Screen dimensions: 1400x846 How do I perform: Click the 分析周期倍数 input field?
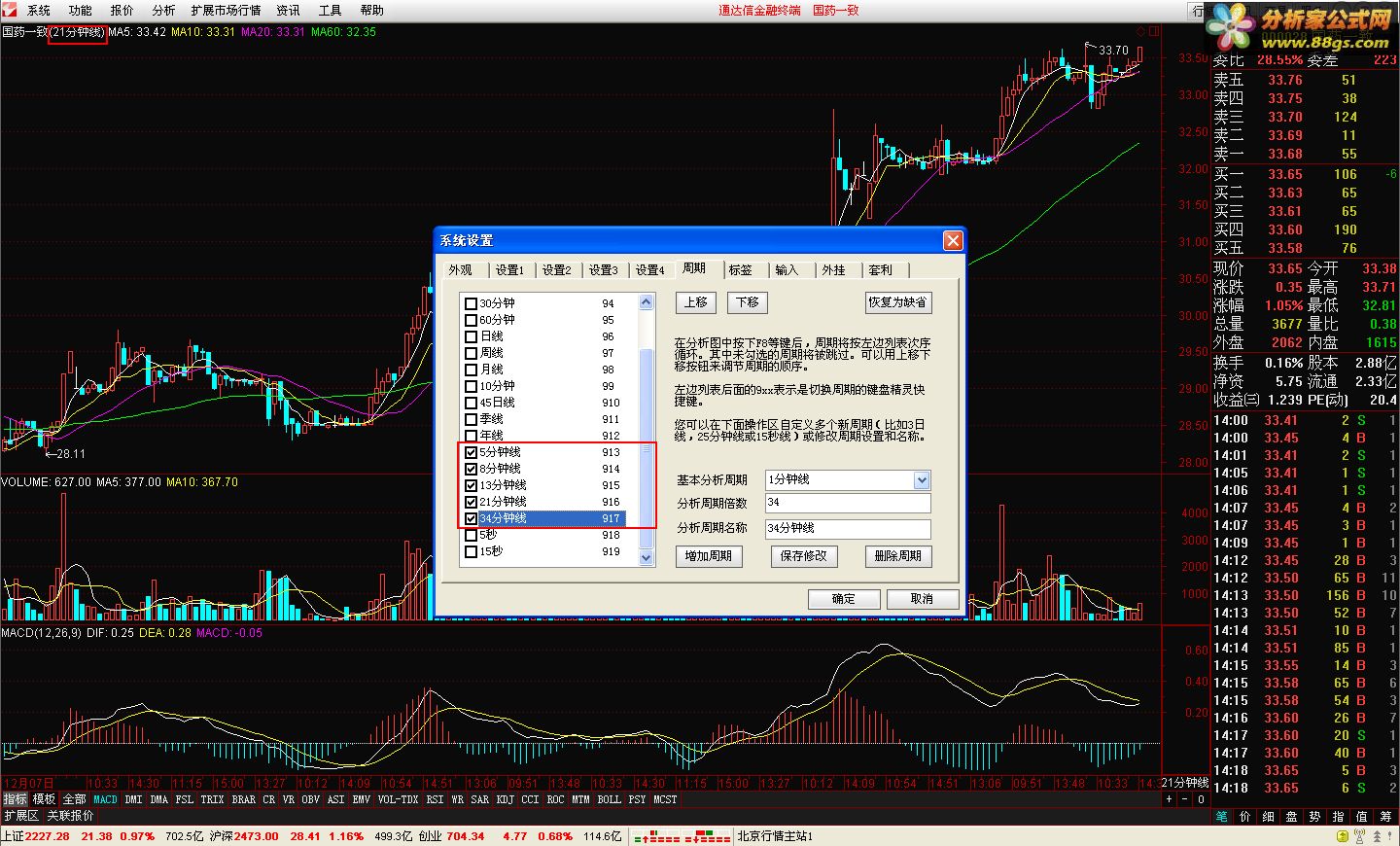pos(848,503)
